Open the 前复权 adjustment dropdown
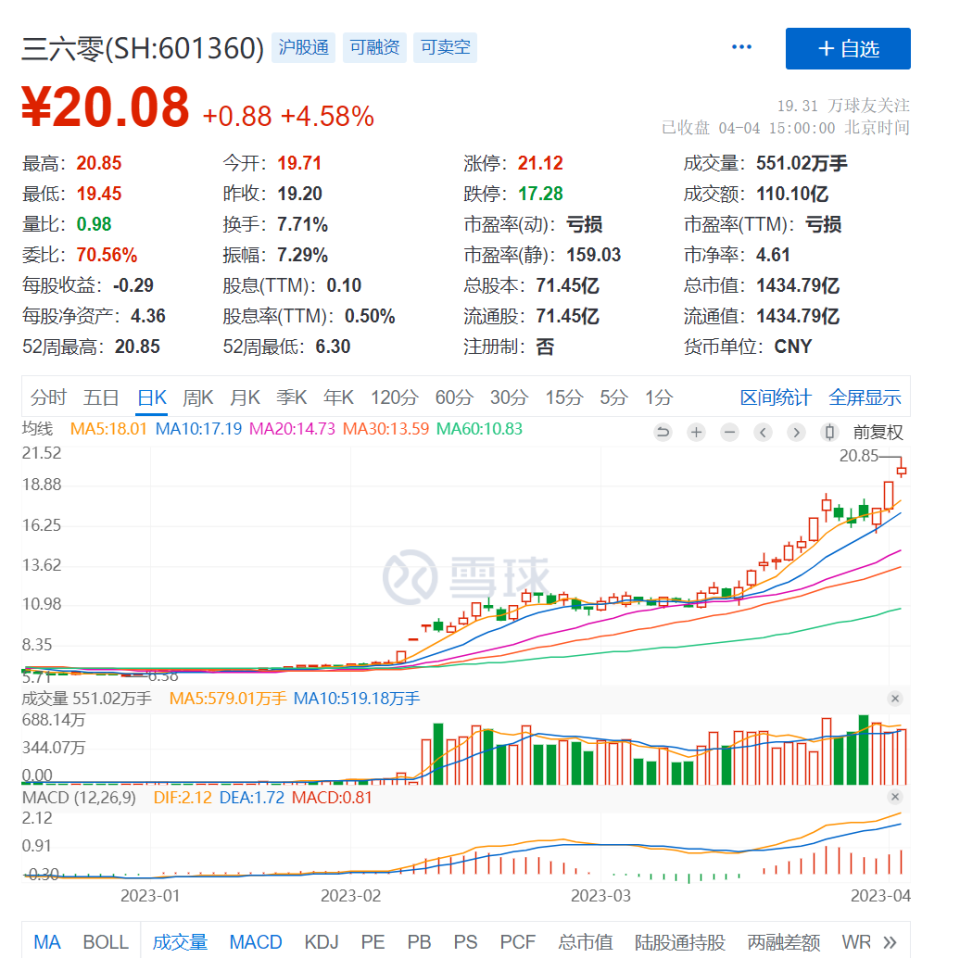Viewport: 960px width, 958px height. tap(879, 431)
